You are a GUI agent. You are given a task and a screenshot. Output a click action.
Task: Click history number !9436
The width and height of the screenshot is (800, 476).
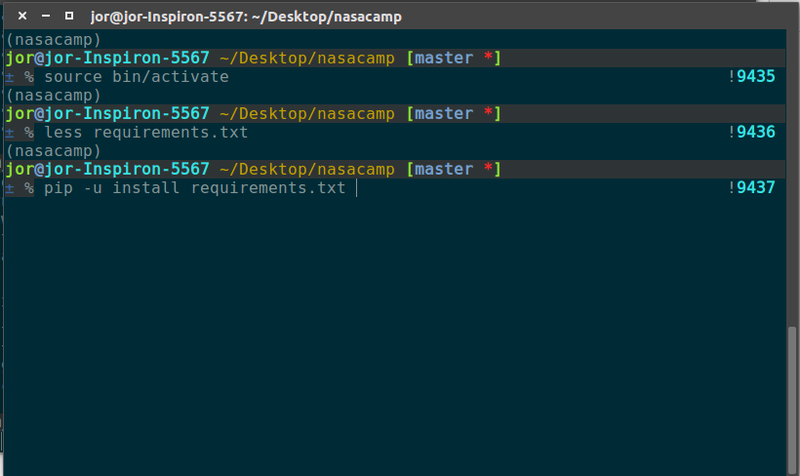752,132
